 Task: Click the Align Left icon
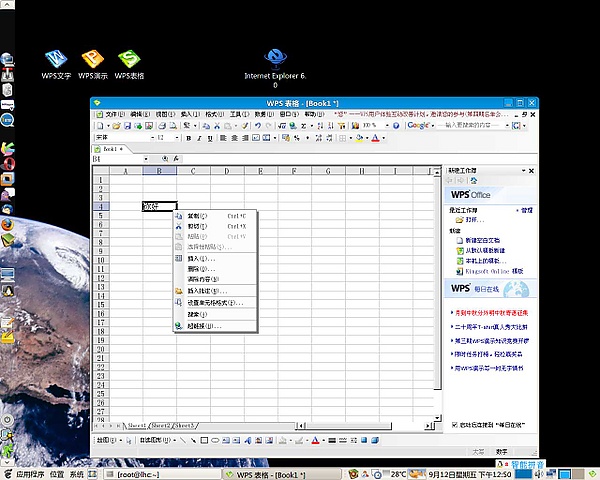(223, 138)
